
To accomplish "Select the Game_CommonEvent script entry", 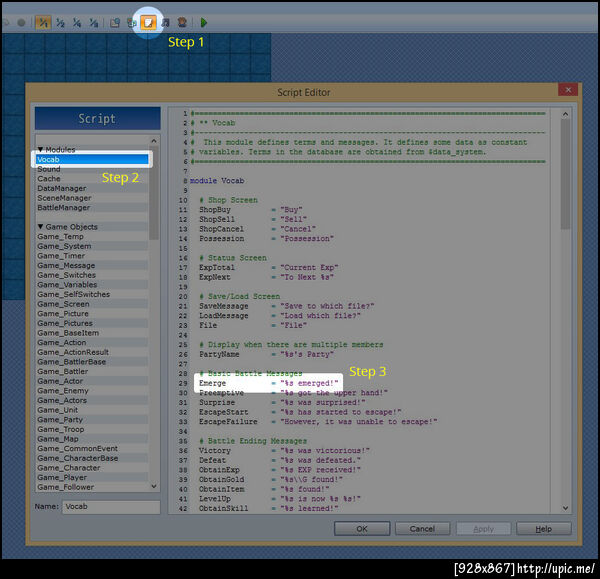I will click(x=92, y=449).
